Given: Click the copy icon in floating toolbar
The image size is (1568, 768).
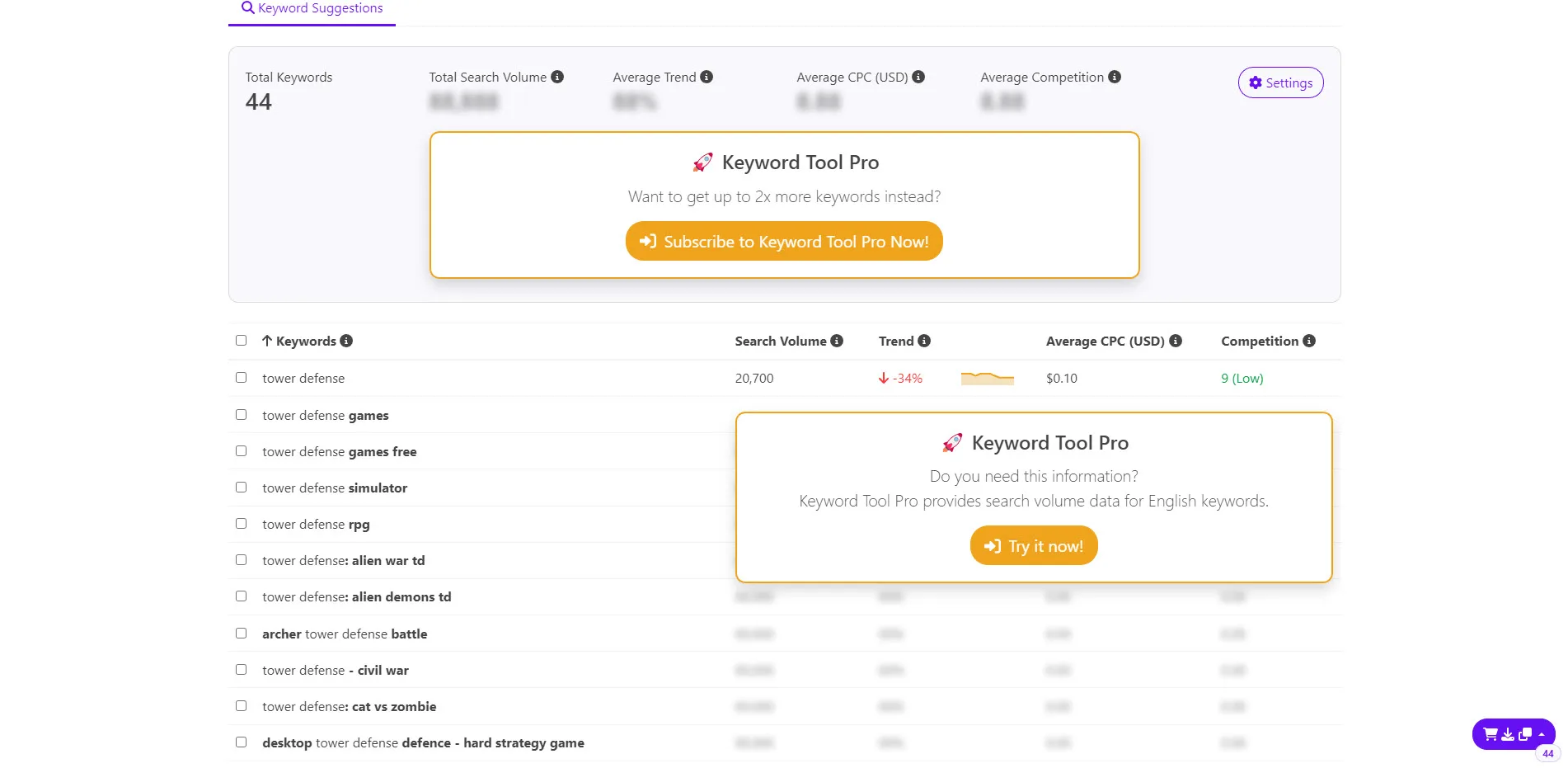Looking at the screenshot, I should (x=1525, y=734).
